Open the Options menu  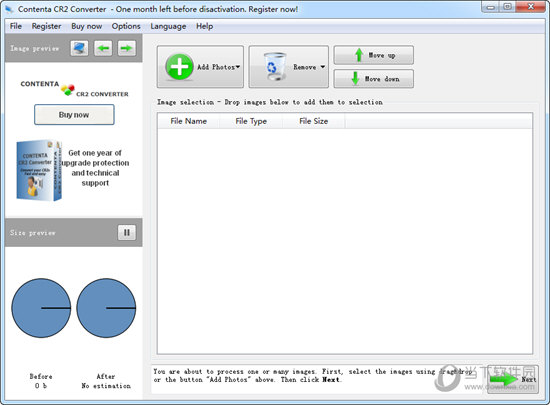126,26
